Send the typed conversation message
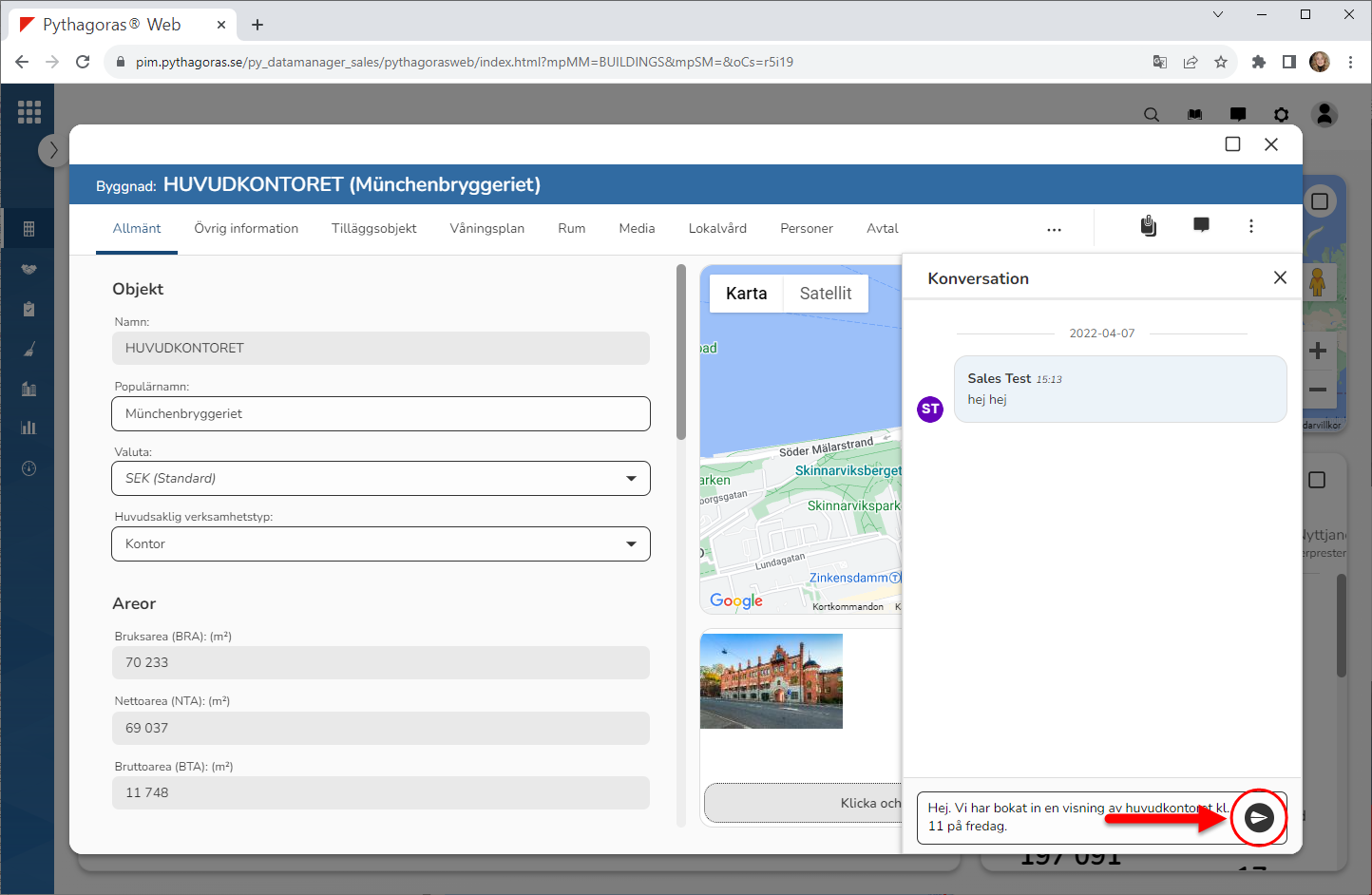1372x895 pixels. click(1259, 817)
